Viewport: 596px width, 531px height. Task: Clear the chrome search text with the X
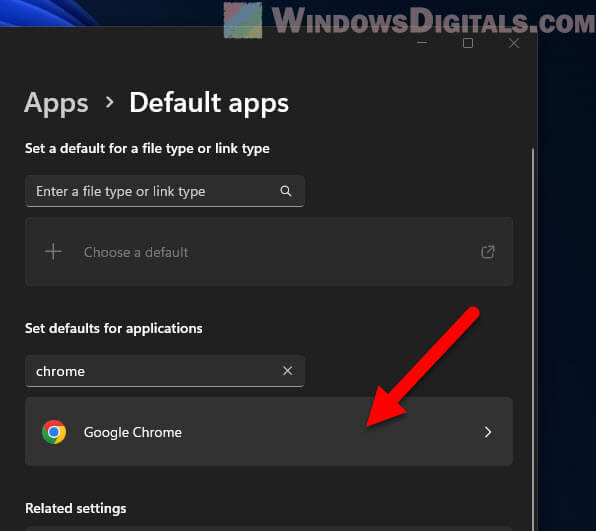[x=288, y=371]
